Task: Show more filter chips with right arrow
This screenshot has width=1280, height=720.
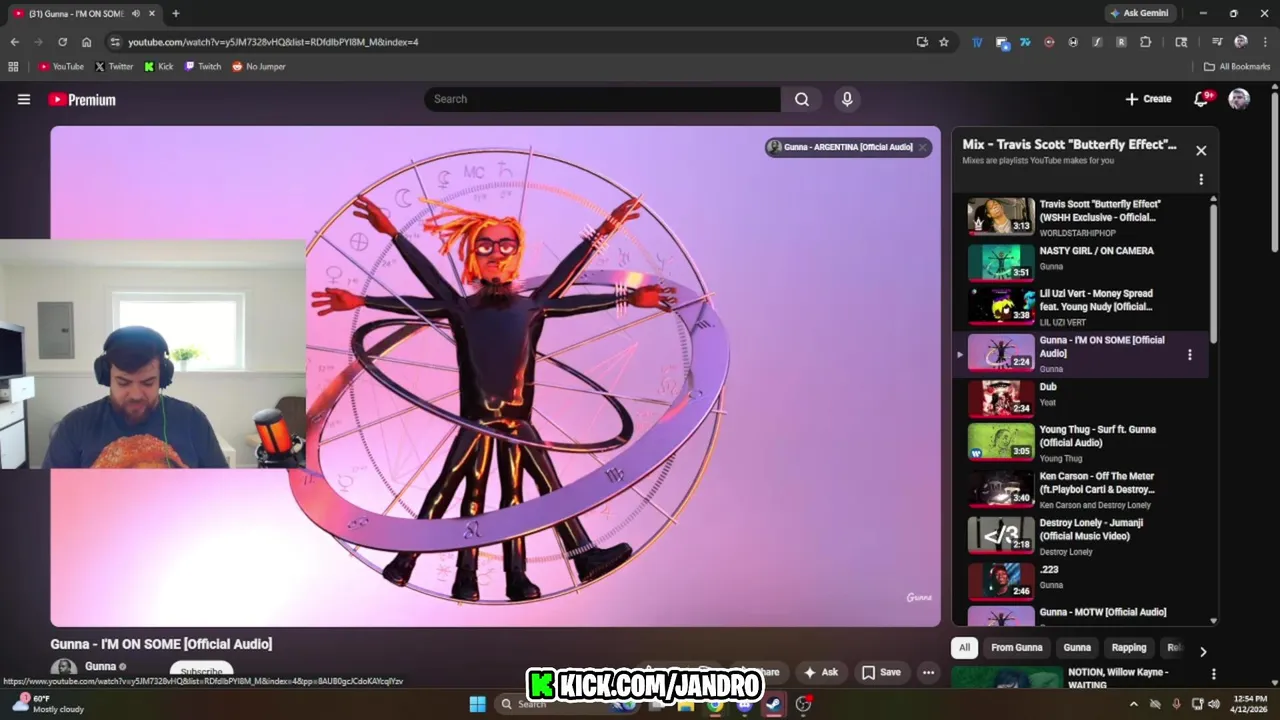Action: (x=1203, y=651)
